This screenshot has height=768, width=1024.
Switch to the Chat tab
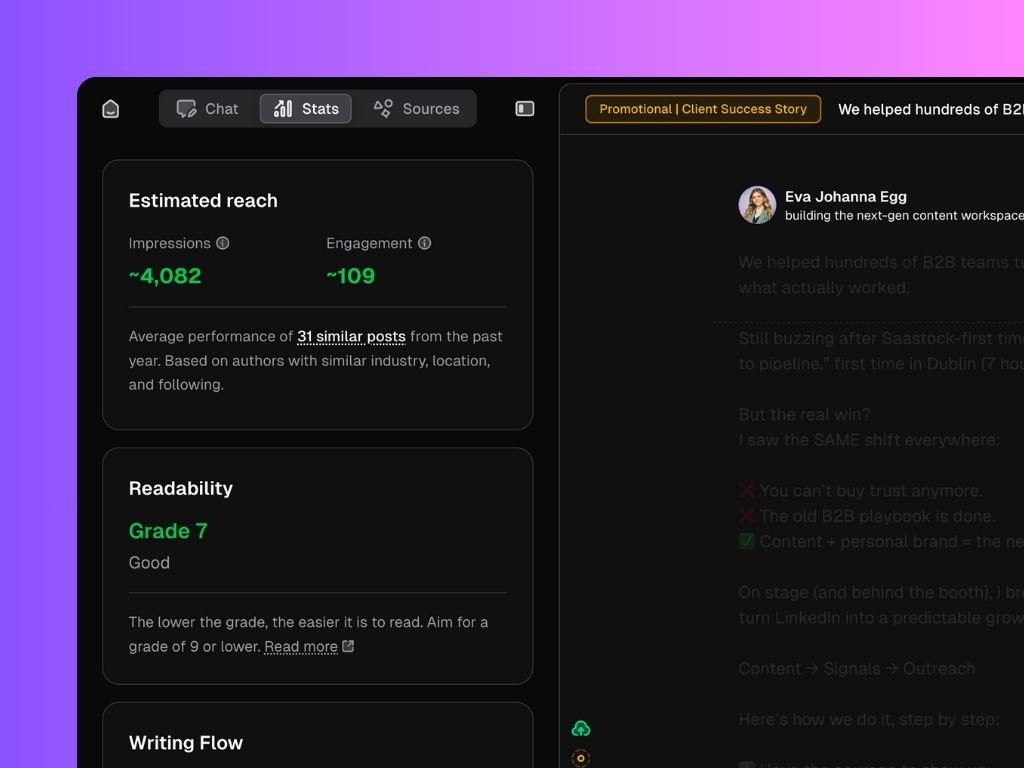coord(208,108)
